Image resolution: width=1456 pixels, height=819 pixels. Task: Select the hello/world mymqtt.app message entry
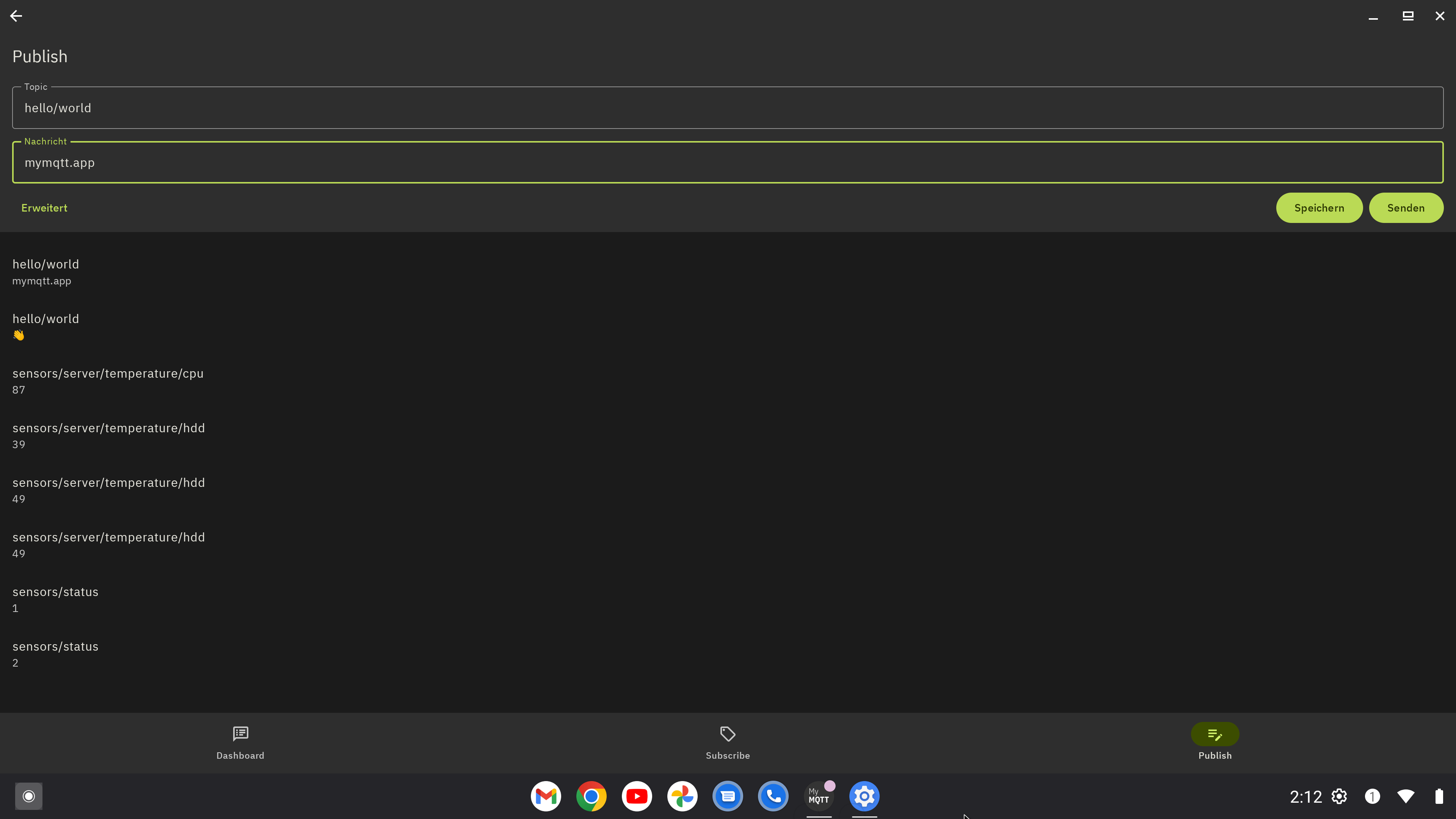pyautogui.click(x=728, y=272)
